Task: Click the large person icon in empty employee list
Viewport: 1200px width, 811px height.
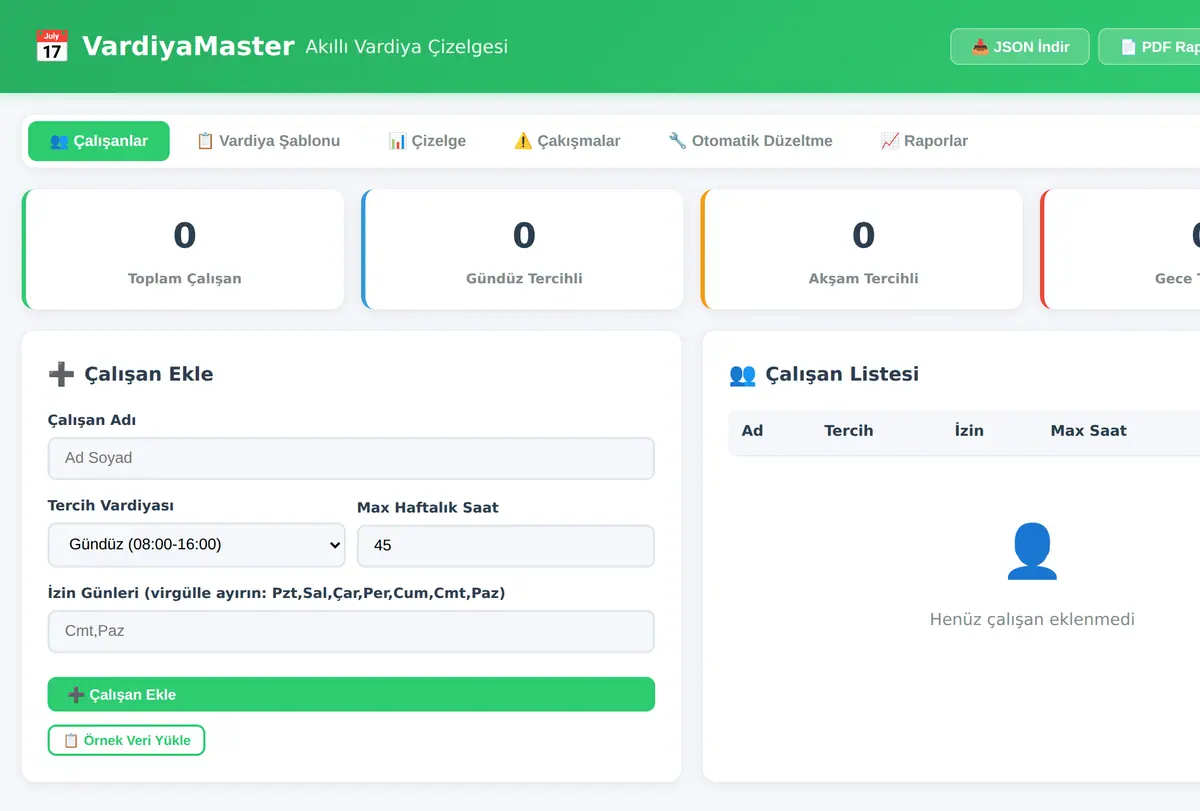Action: (x=1032, y=551)
